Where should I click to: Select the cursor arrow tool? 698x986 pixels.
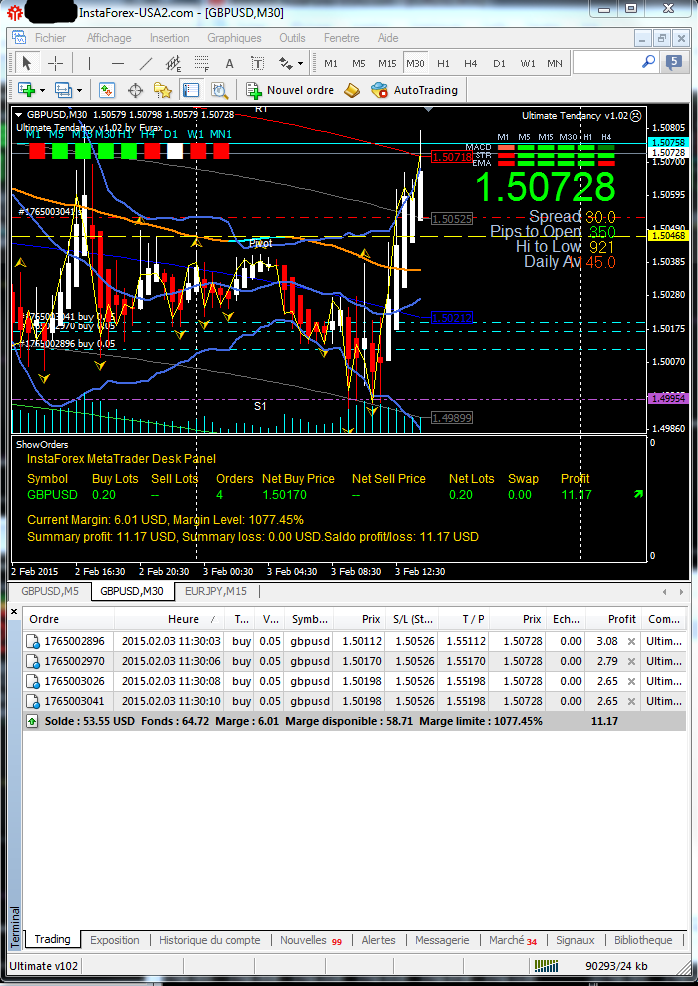tap(26, 63)
